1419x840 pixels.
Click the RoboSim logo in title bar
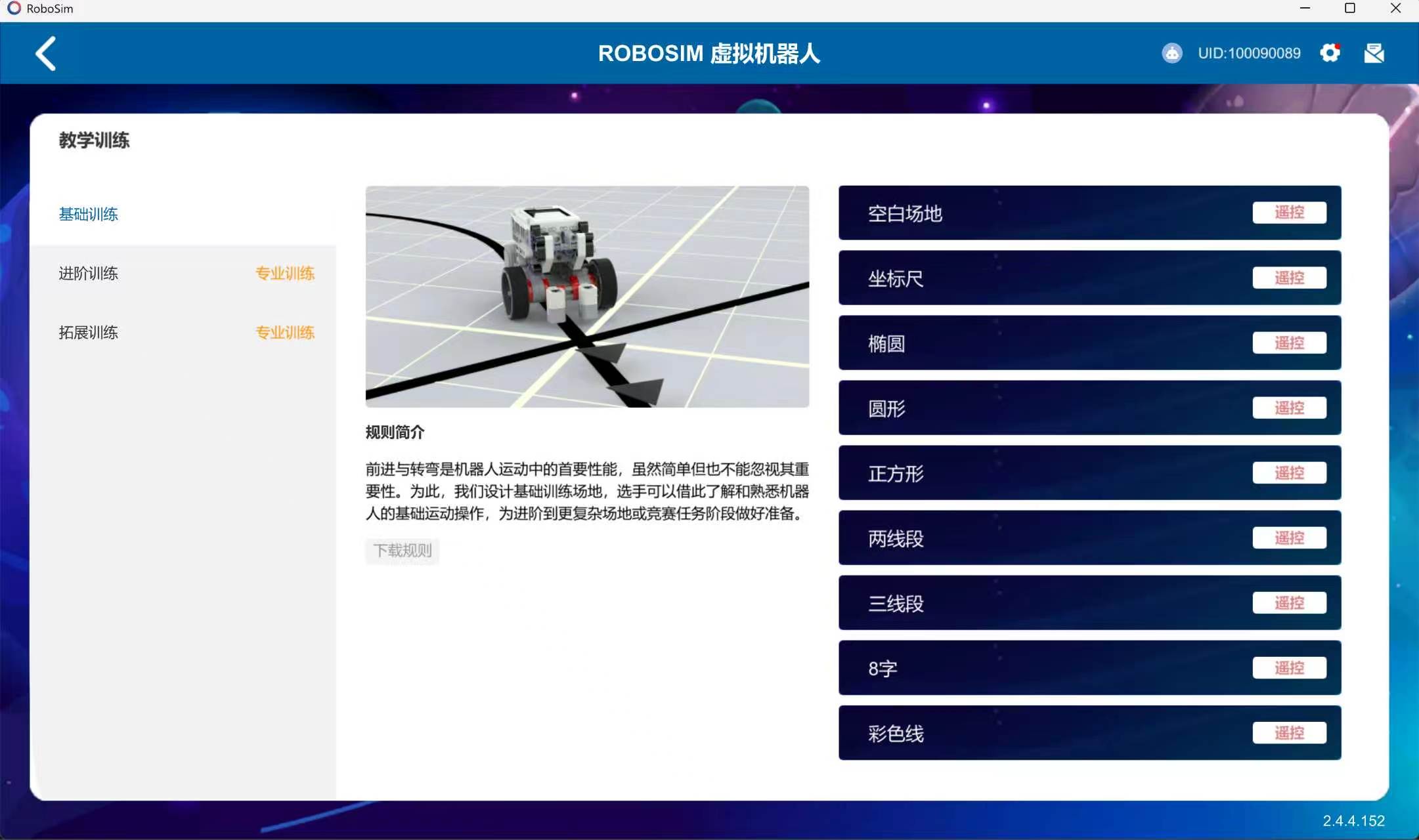(14, 9)
